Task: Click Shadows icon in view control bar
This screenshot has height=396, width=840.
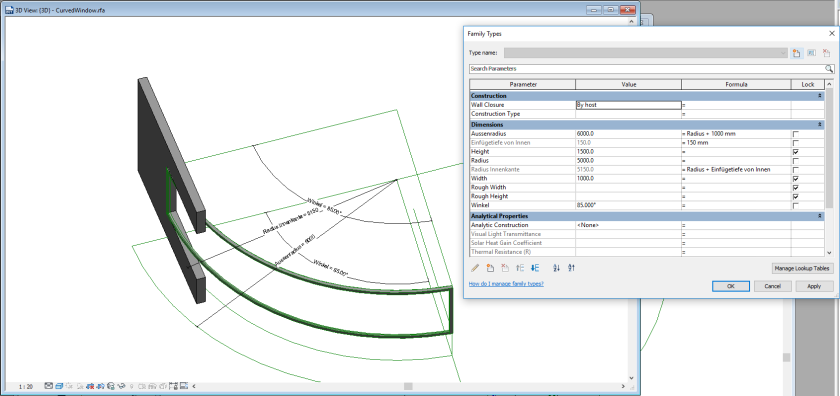Action: tap(80, 386)
